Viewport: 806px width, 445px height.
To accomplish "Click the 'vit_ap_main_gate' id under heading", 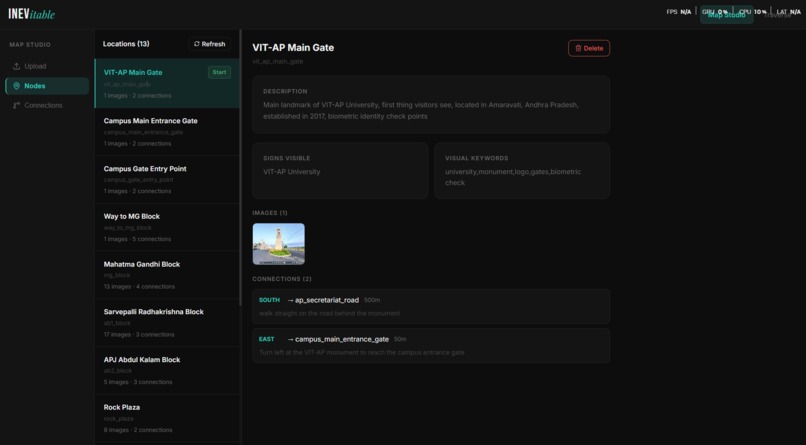I will coord(278,62).
